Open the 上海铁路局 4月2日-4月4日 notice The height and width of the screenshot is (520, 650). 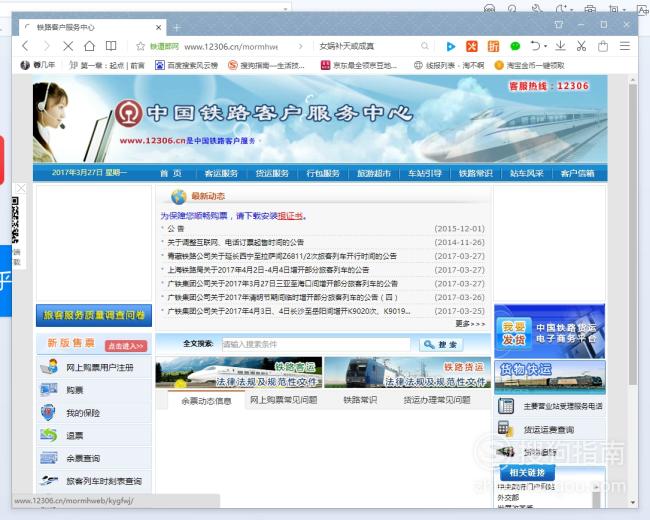[268, 270]
